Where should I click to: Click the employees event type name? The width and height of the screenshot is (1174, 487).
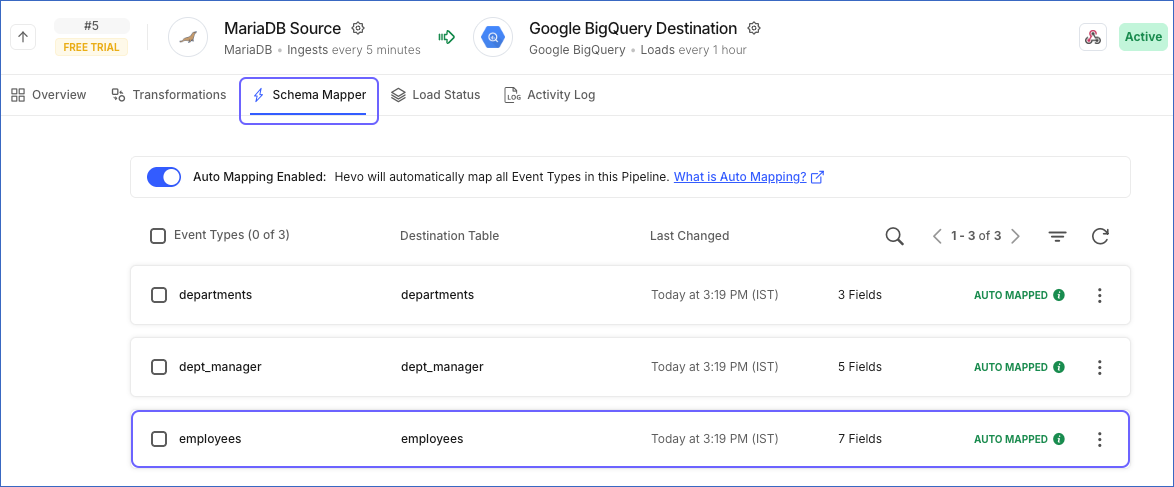click(210, 439)
